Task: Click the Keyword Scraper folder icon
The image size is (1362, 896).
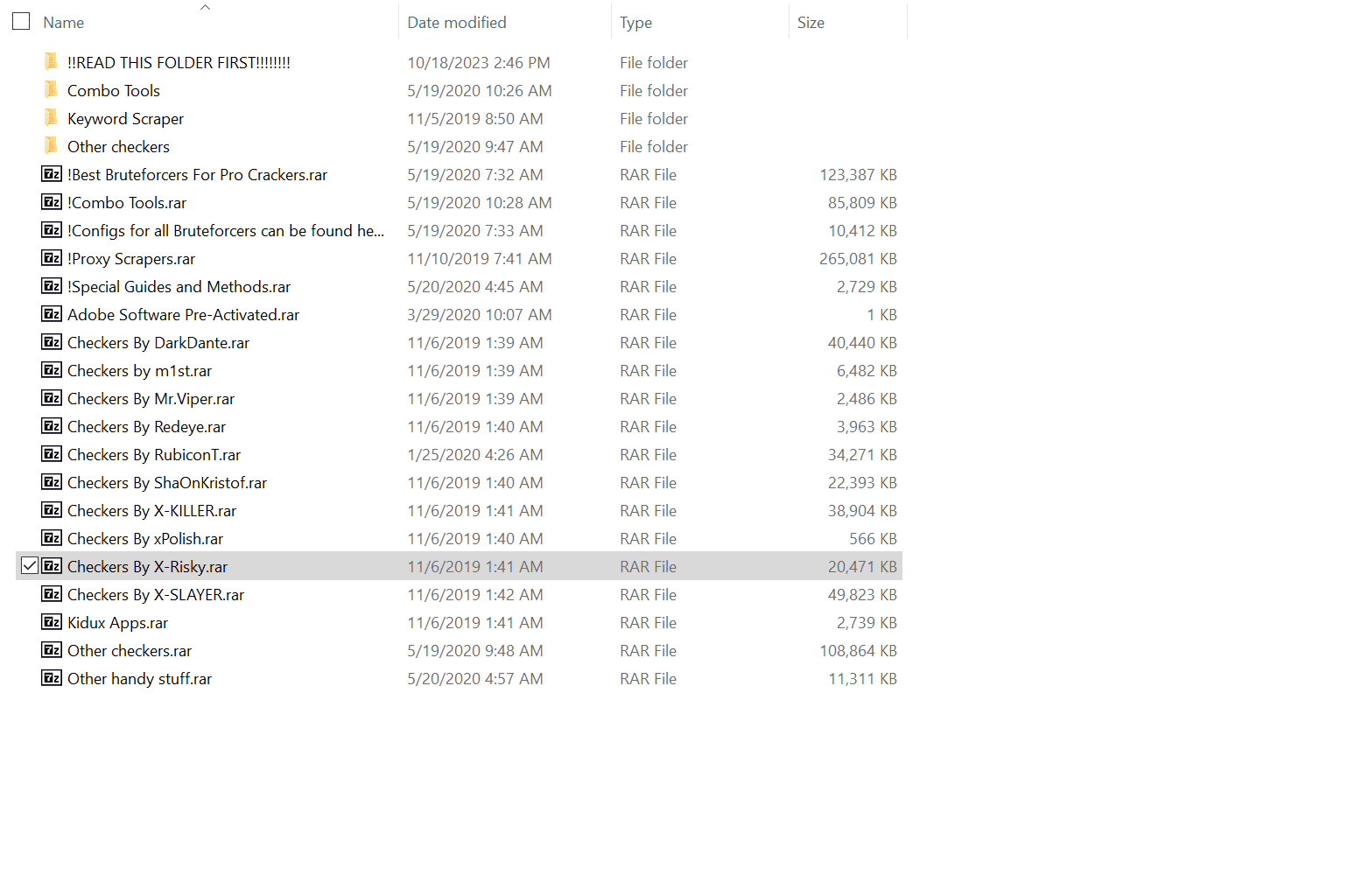Action: [x=51, y=118]
